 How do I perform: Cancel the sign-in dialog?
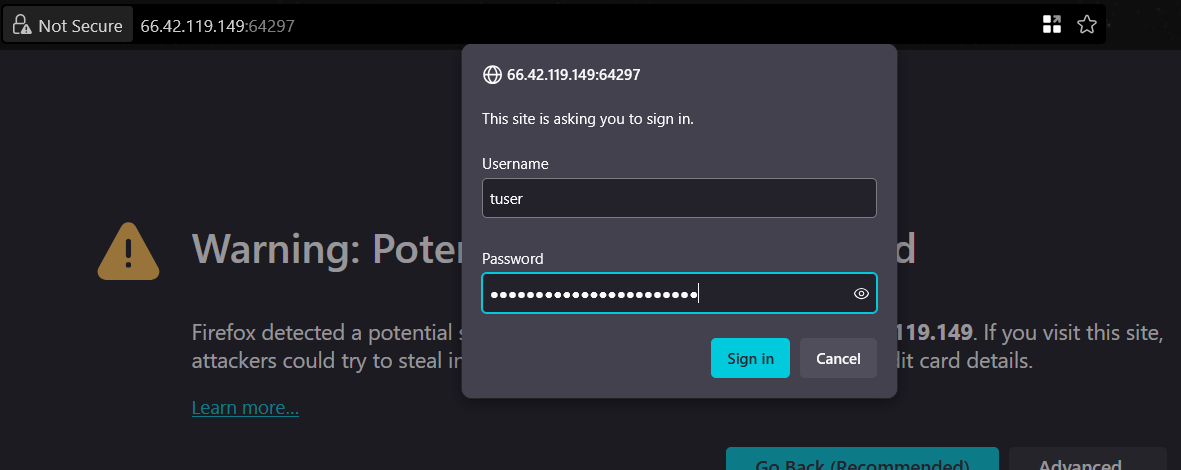[838, 358]
